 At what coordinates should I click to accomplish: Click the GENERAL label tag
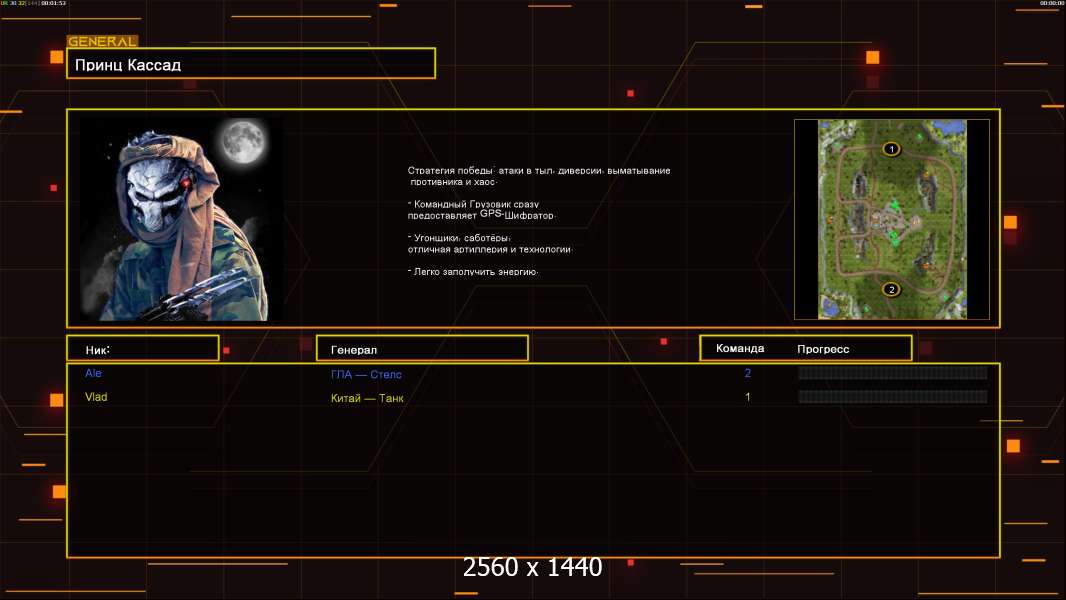102,41
